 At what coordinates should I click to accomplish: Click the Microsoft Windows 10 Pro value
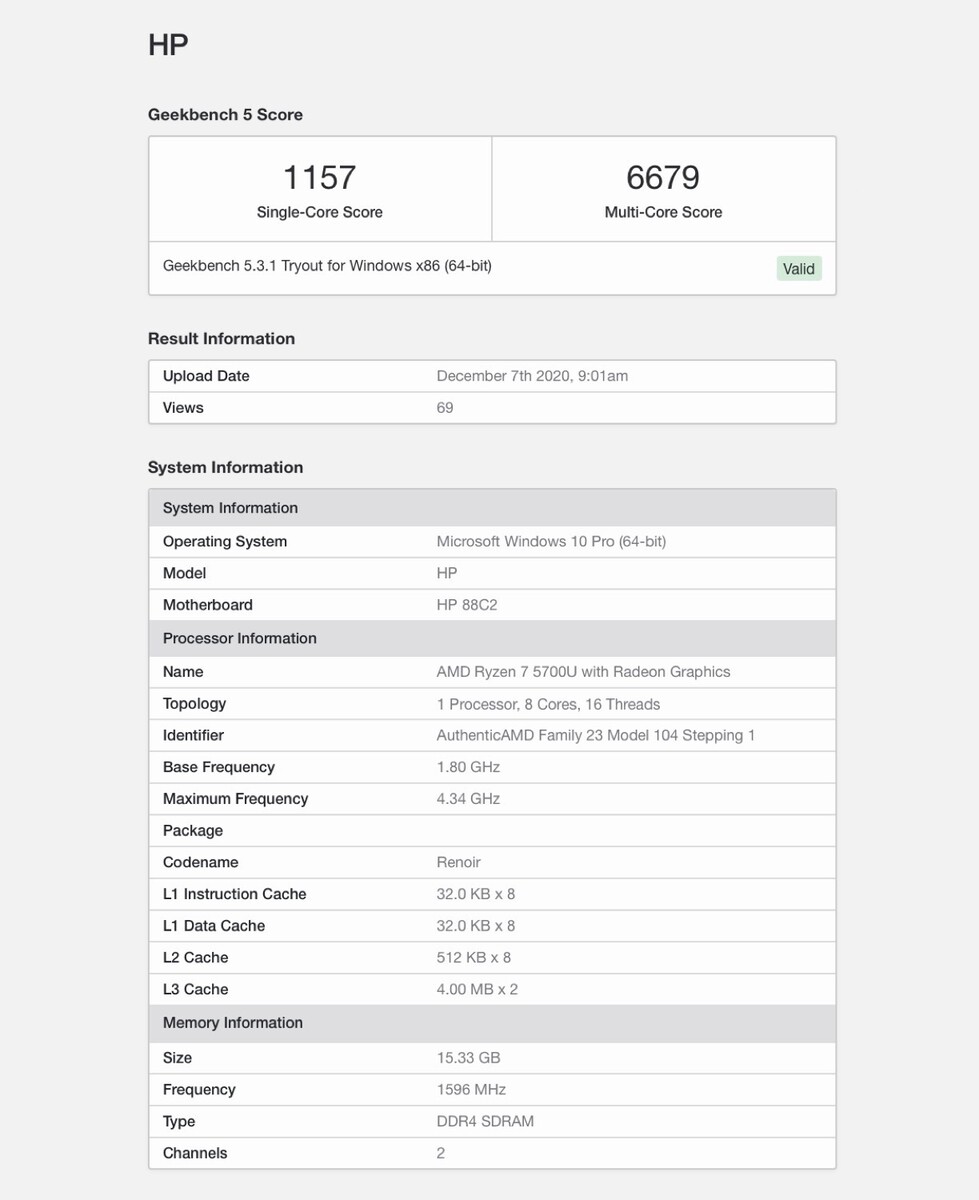click(x=551, y=541)
